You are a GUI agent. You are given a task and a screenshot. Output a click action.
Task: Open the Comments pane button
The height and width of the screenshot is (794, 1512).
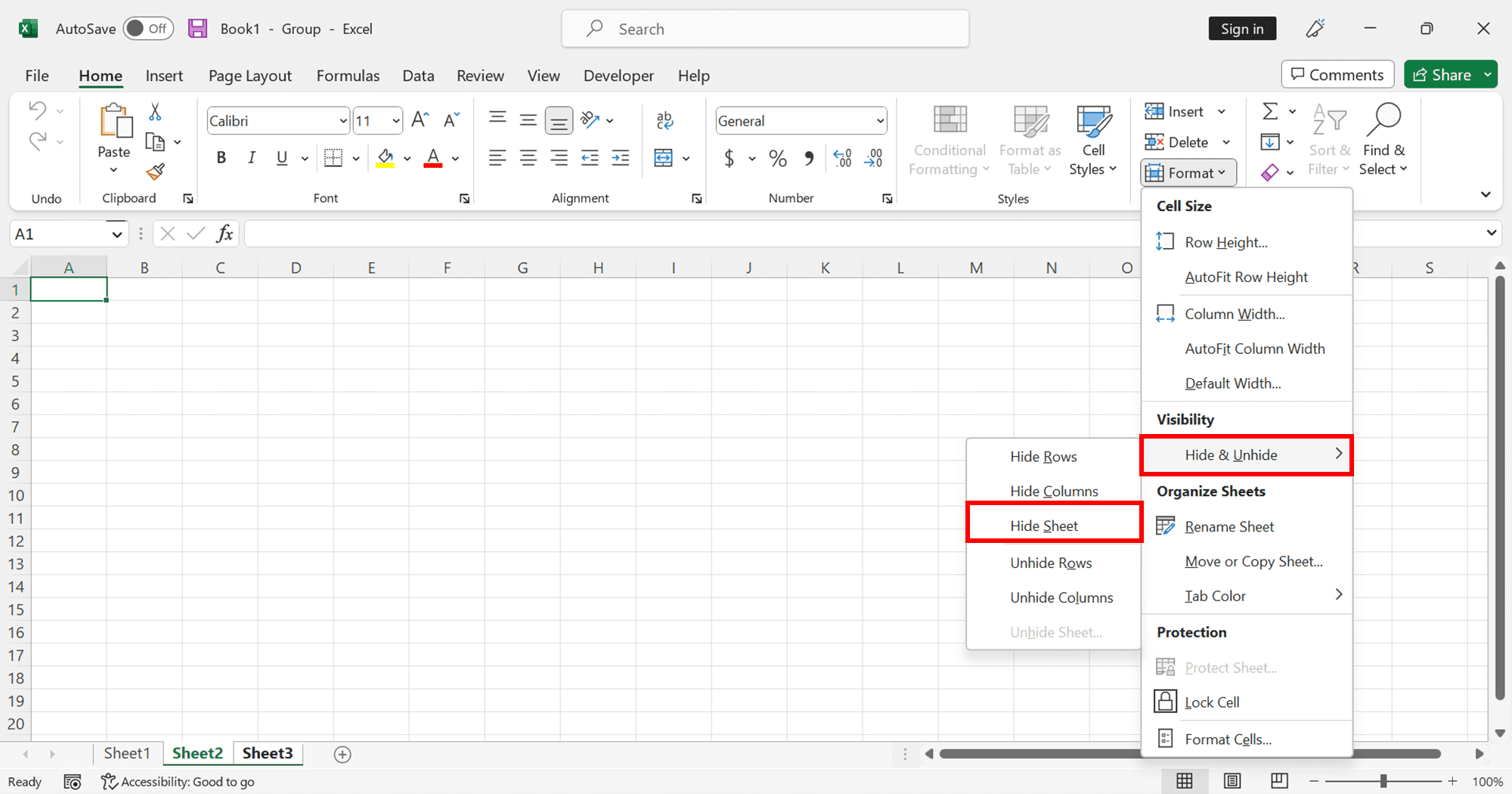[x=1338, y=75]
